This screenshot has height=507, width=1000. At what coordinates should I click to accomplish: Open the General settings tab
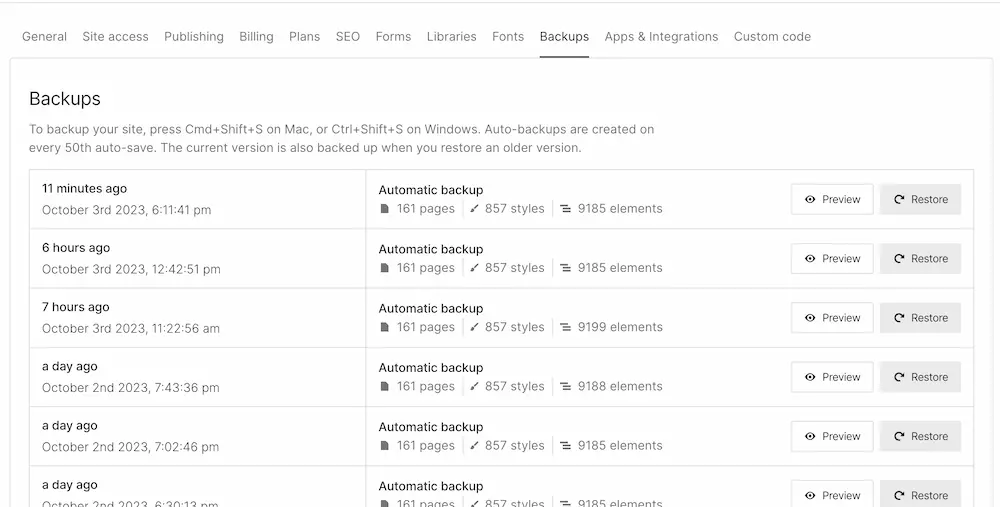[44, 37]
